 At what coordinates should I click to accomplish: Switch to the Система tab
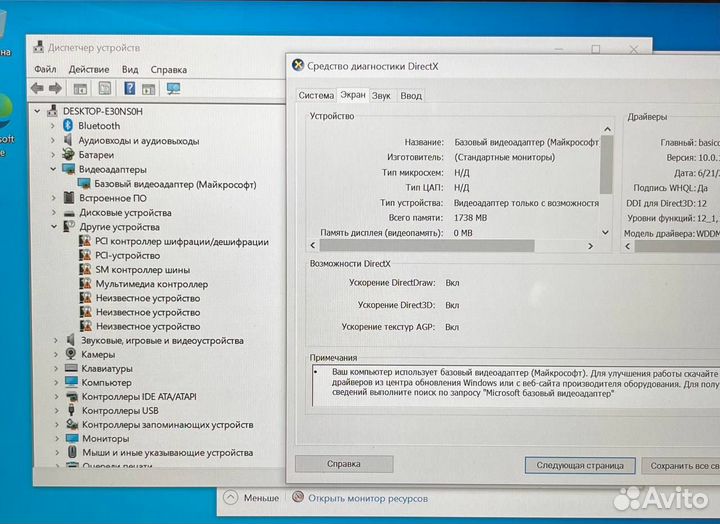[x=316, y=96]
